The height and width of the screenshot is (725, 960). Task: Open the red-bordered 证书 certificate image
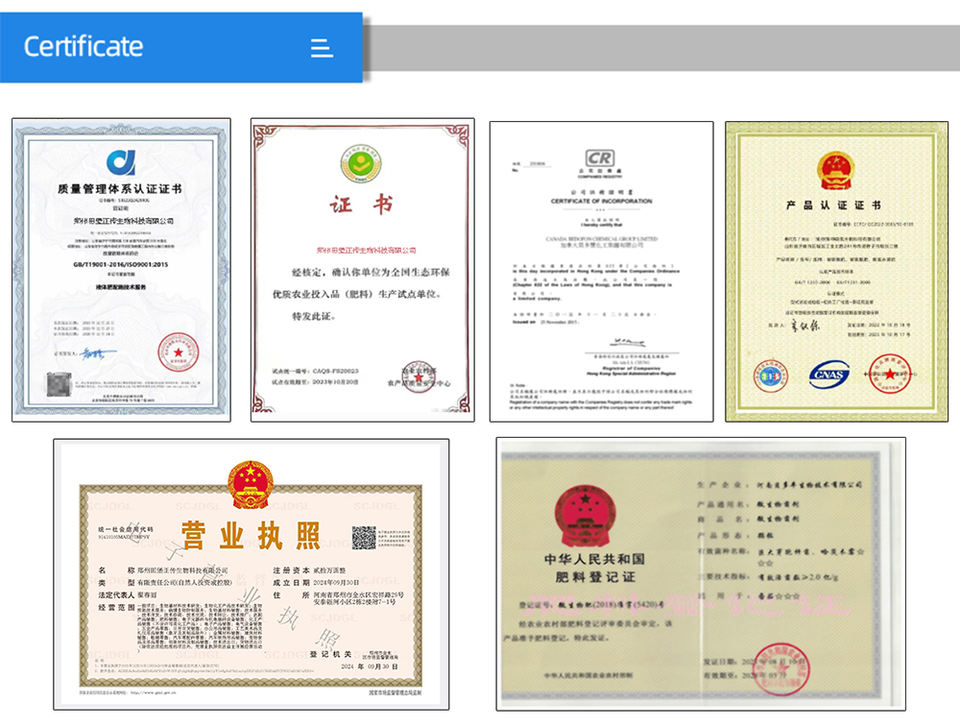pyautogui.click(x=362, y=270)
